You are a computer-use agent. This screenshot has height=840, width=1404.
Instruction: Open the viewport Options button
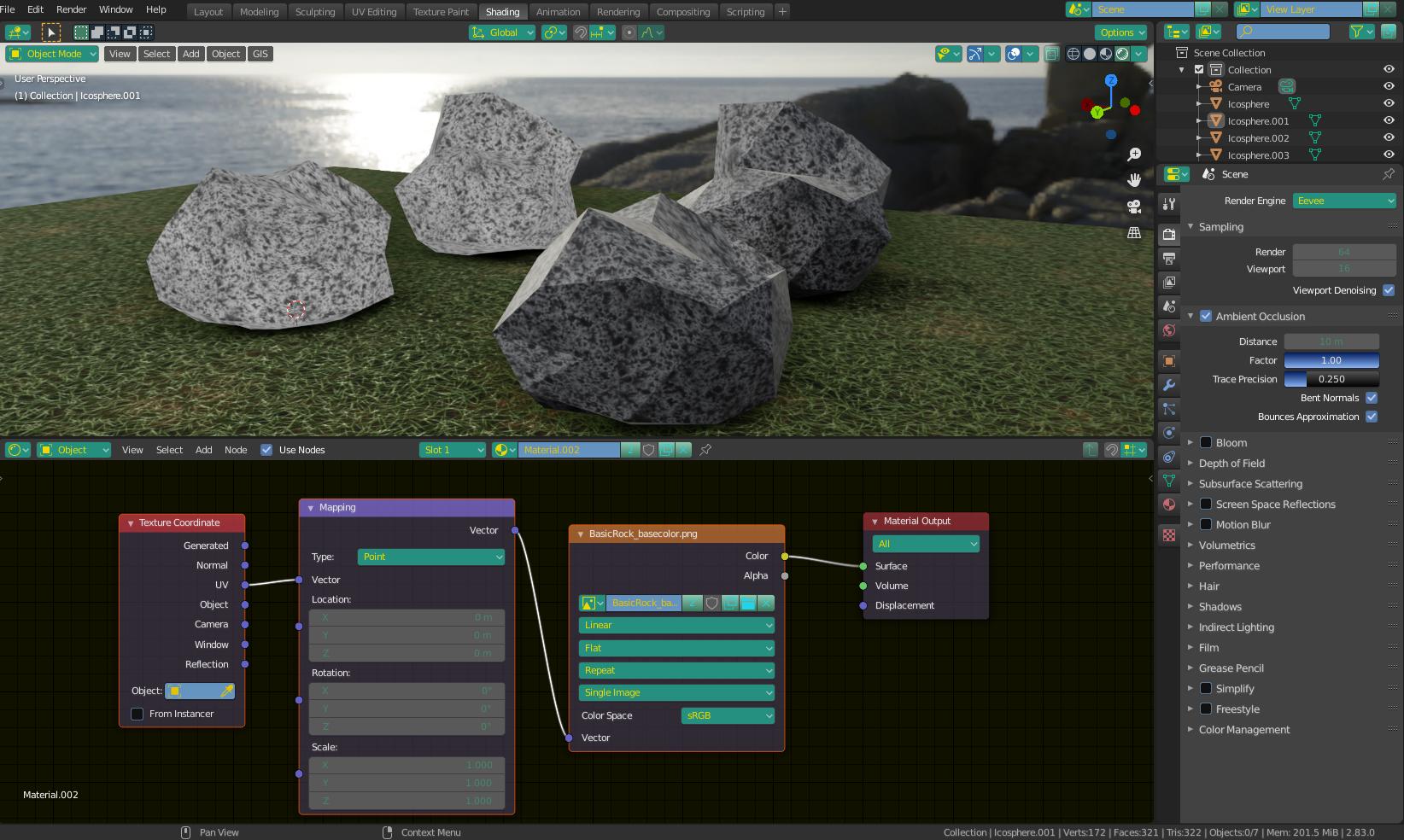(1121, 32)
